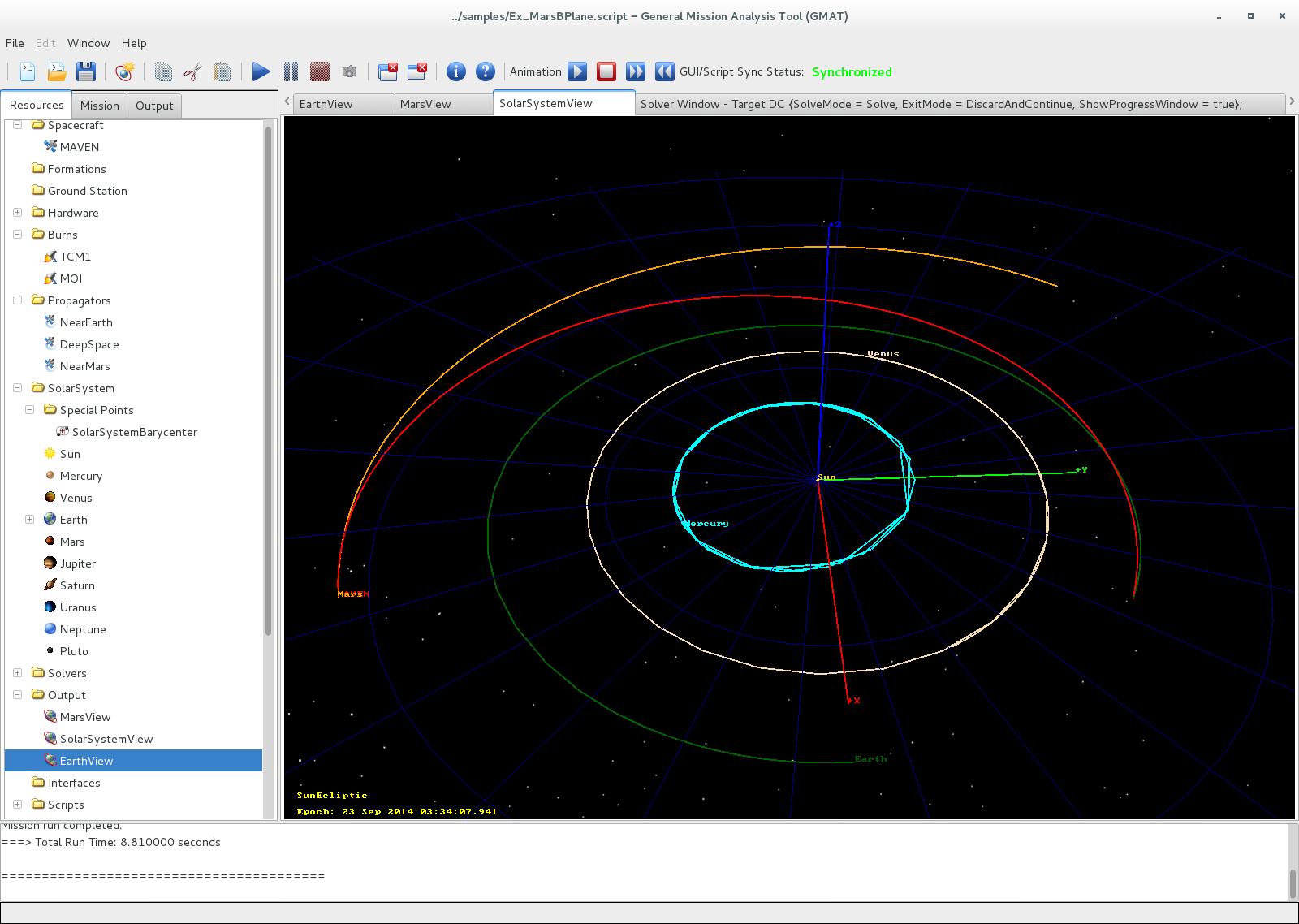Screen dimensions: 1299x924
Task: Select SolarSystemBarycenter in the tree
Action: [135, 432]
